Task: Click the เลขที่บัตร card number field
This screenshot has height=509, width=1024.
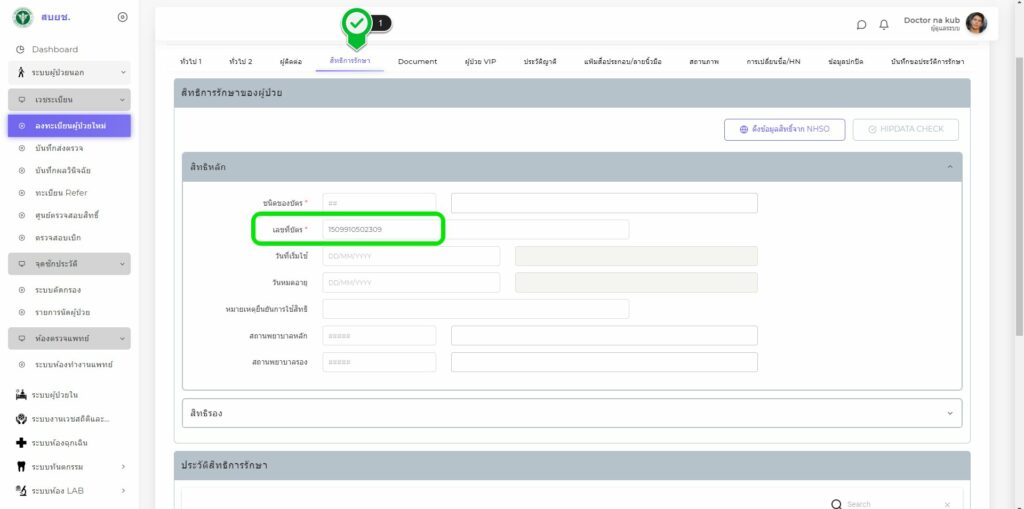Action: 380,230
